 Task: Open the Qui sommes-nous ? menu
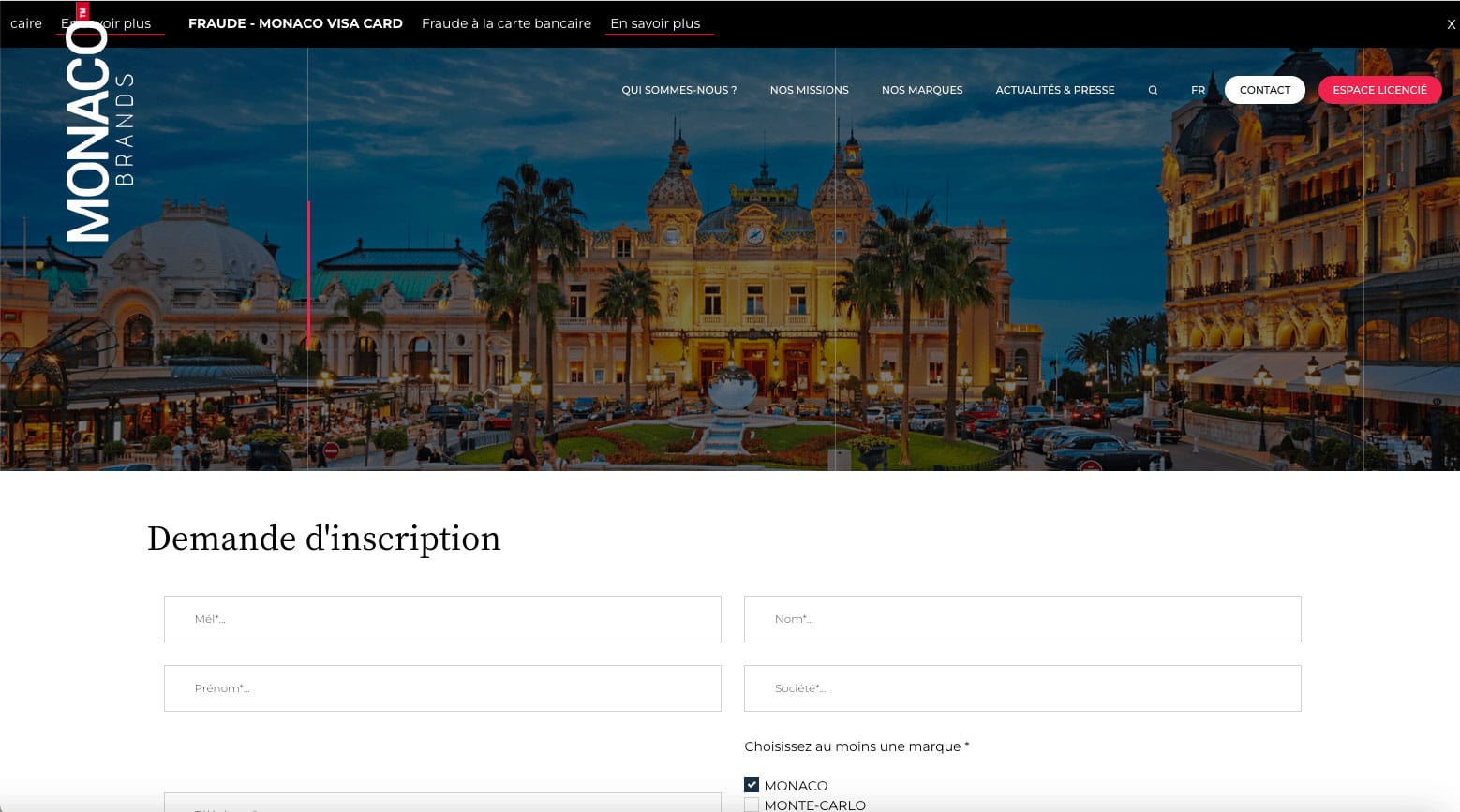point(679,90)
